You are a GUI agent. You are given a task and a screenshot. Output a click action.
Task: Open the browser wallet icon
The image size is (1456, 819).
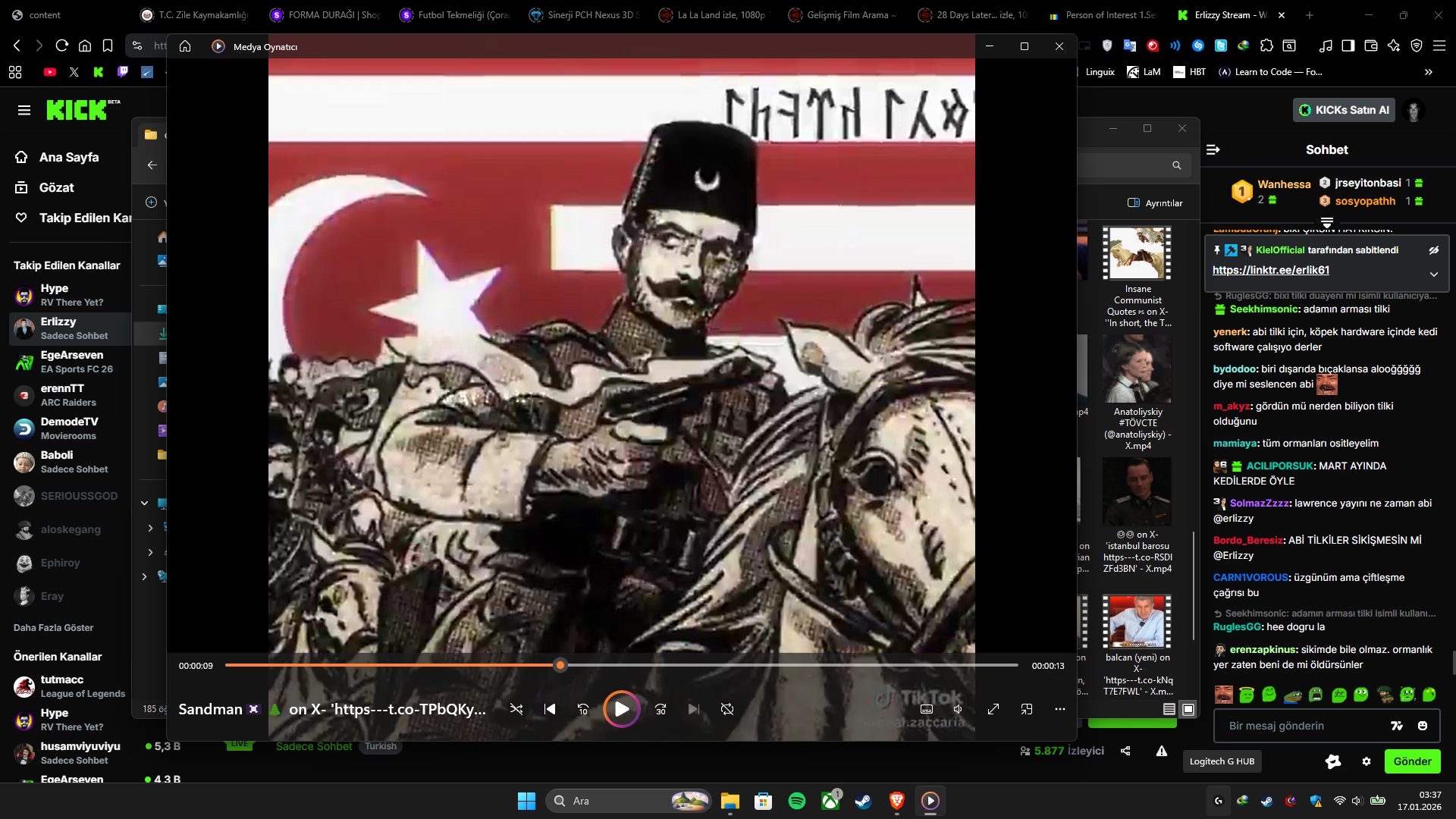pos(1371,45)
